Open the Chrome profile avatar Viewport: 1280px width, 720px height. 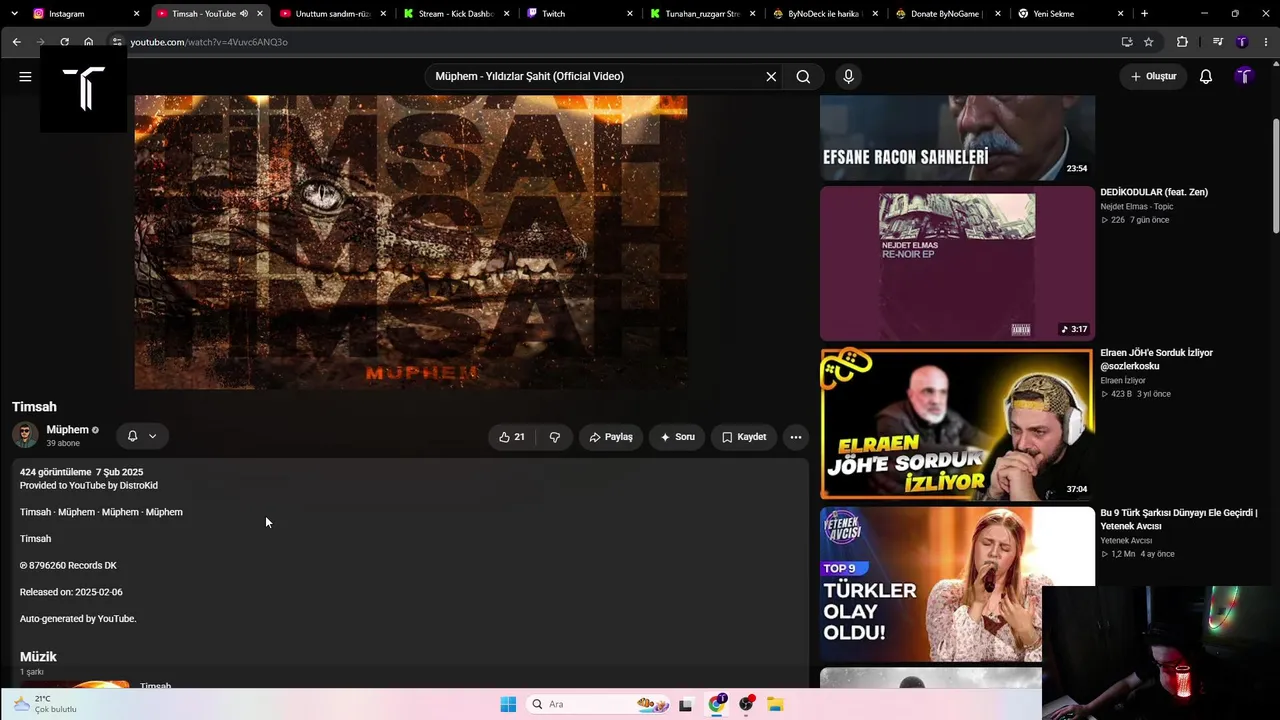(1242, 42)
